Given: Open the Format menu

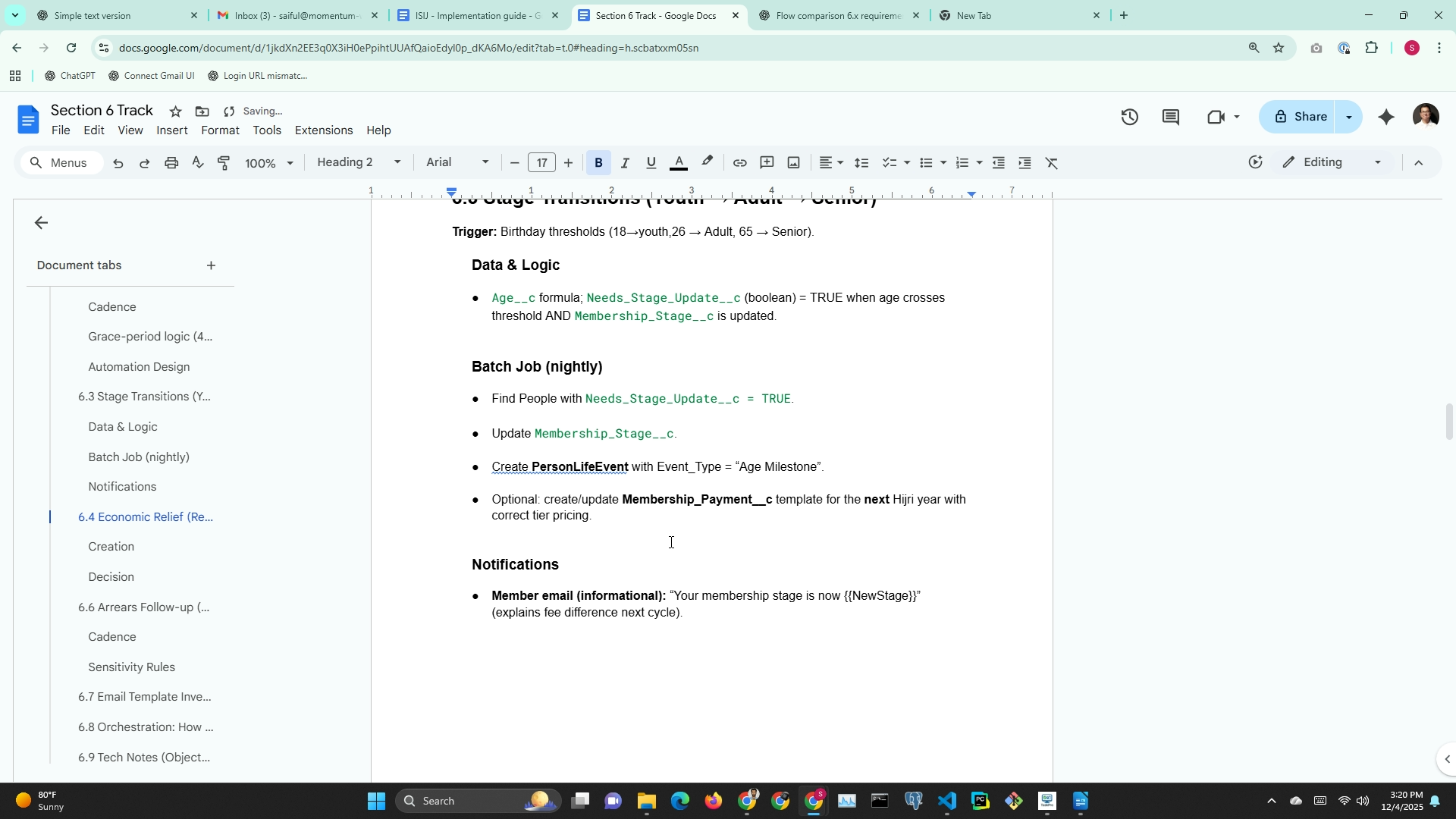Looking at the screenshot, I should (x=220, y=130).
